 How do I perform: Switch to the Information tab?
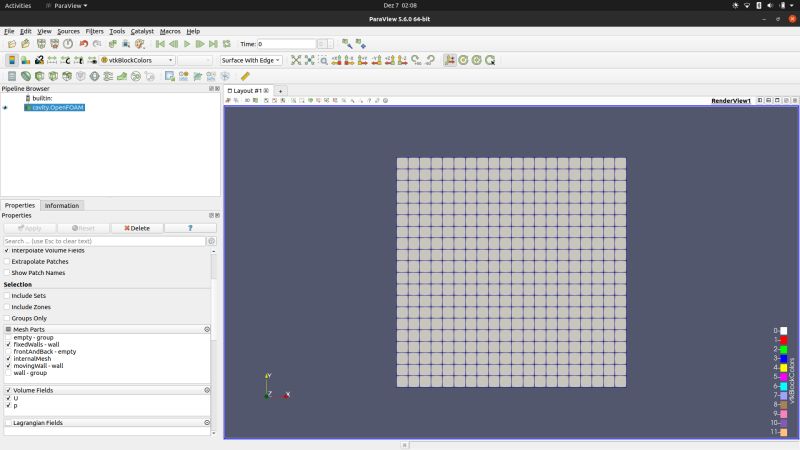click(62, 206)
